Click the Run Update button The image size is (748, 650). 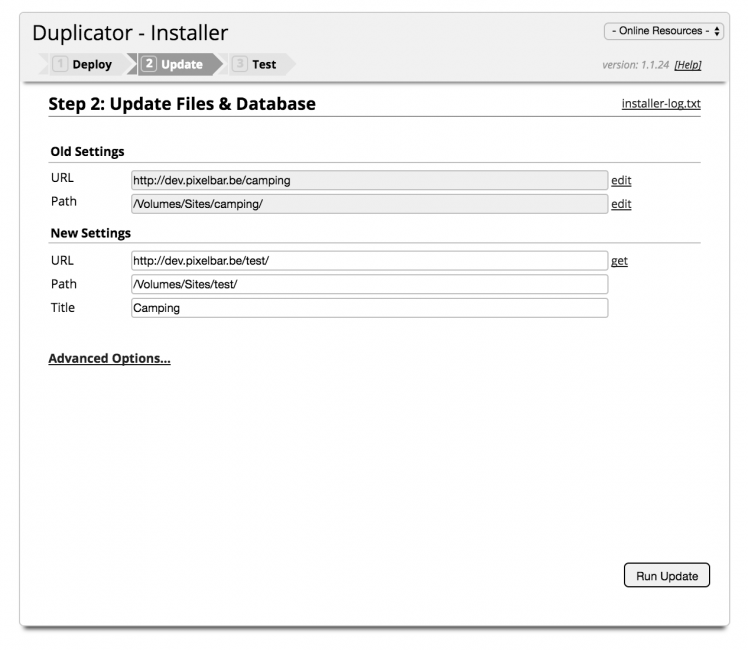666,575
